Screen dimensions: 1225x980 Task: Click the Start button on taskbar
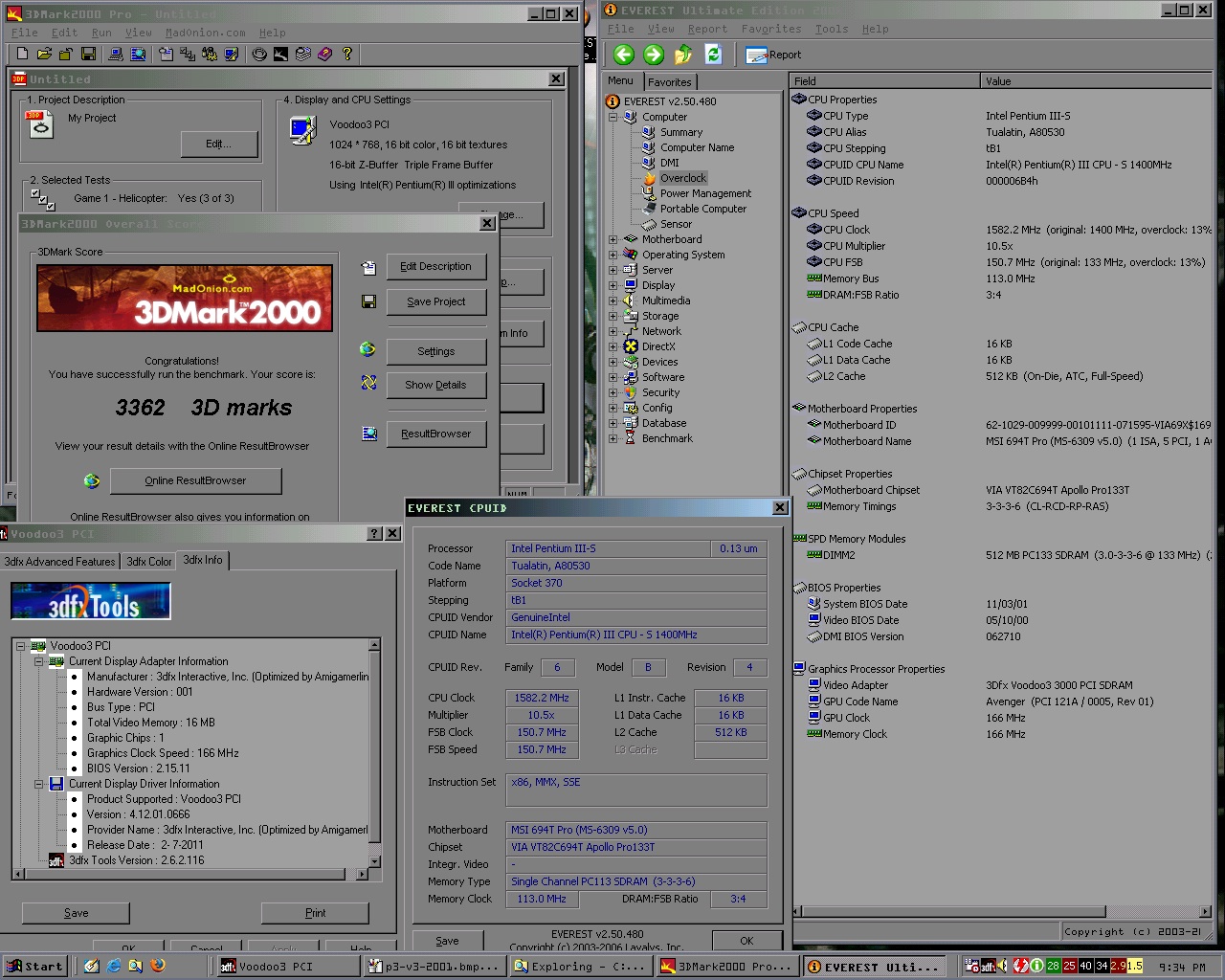pos(34,967)
